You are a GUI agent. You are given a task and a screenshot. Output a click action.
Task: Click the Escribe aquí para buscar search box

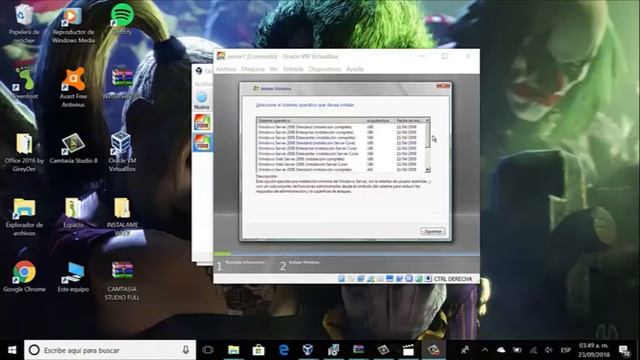(x=110, y=350)
